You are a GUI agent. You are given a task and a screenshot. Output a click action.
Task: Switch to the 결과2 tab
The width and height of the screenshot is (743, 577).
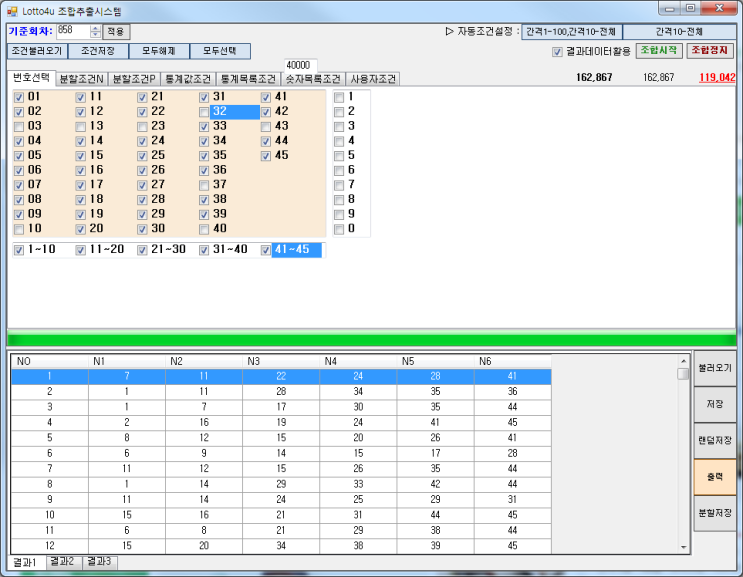point(63,562)
